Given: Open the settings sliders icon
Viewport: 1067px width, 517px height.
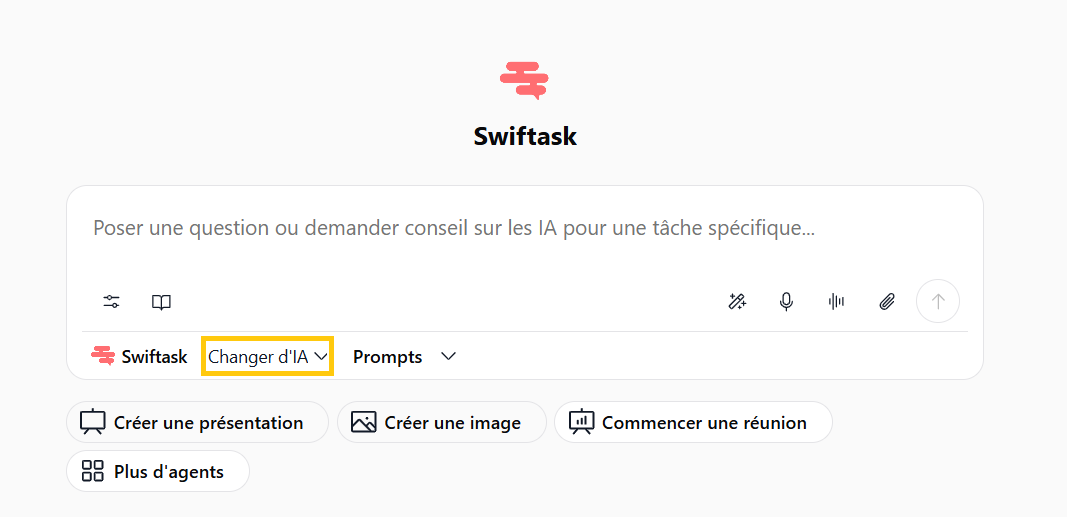Looking at the screenshot, I should click(112, 301).
